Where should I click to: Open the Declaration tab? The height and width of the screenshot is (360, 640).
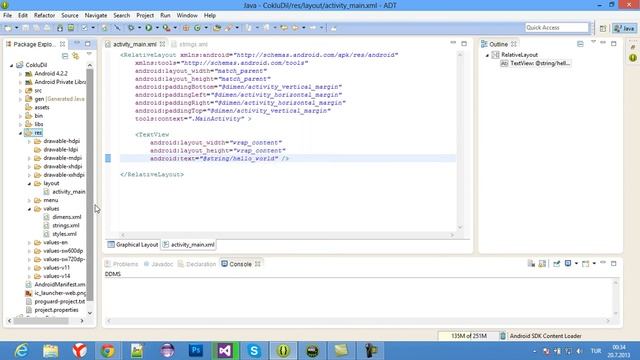(197, 264)
